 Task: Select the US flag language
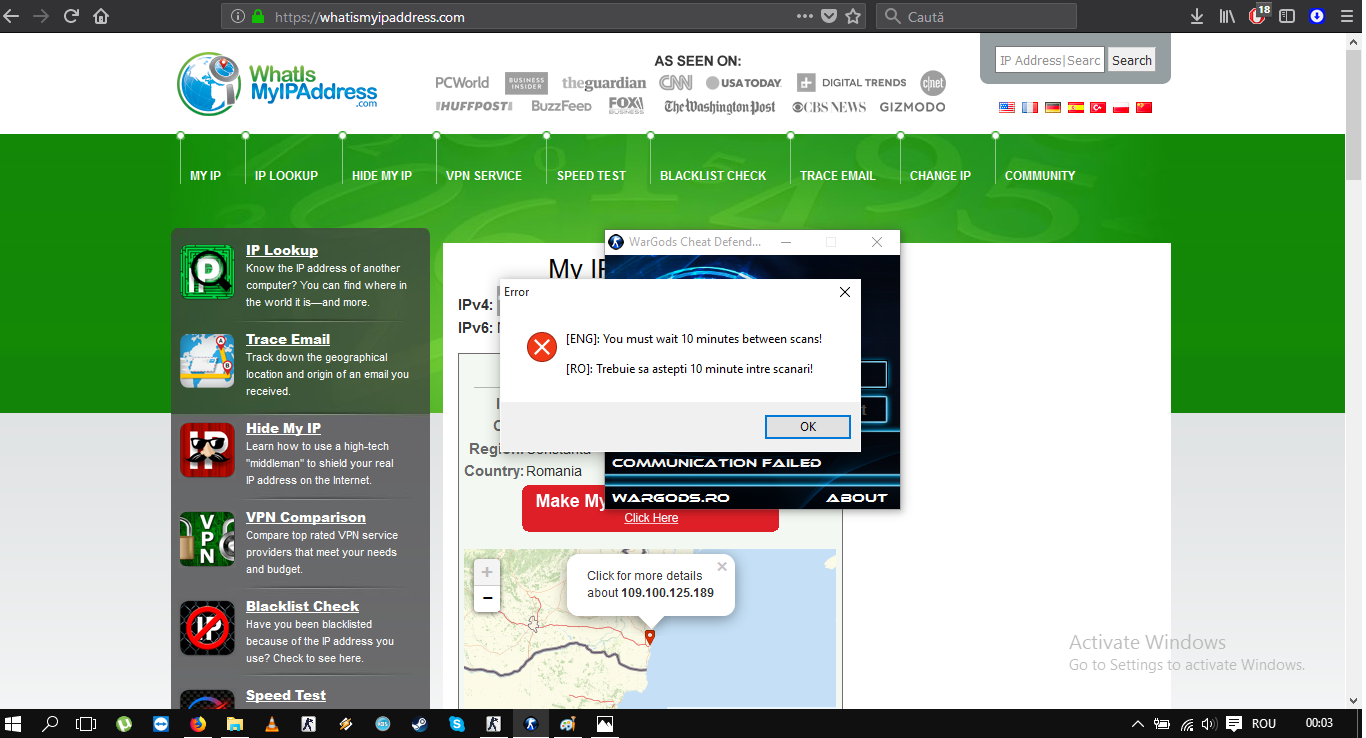click(x=1007, y=107)
